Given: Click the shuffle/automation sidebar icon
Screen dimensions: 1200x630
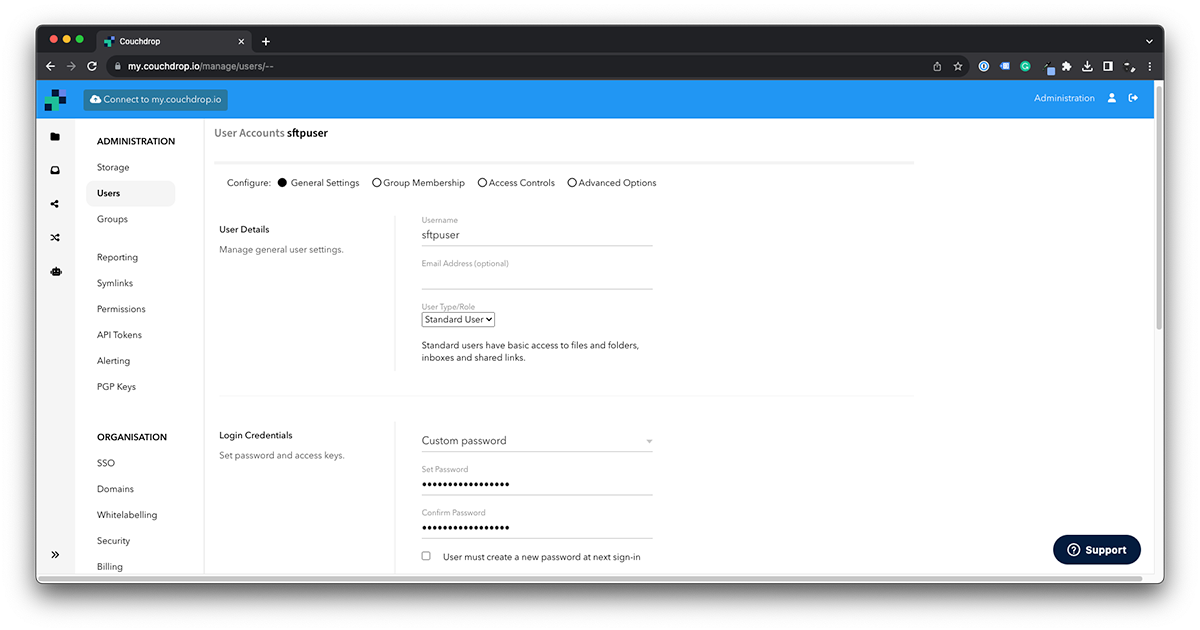Looking at the screenshot, I should coord(55,237).
